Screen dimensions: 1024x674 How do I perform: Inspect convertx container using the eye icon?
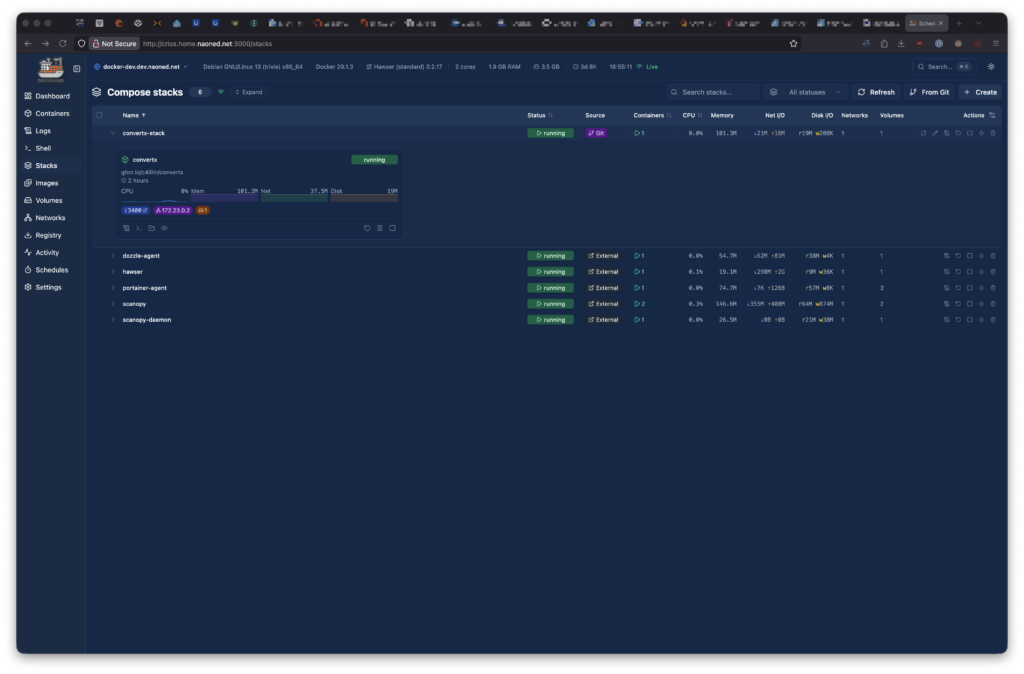tap(164, 228)
